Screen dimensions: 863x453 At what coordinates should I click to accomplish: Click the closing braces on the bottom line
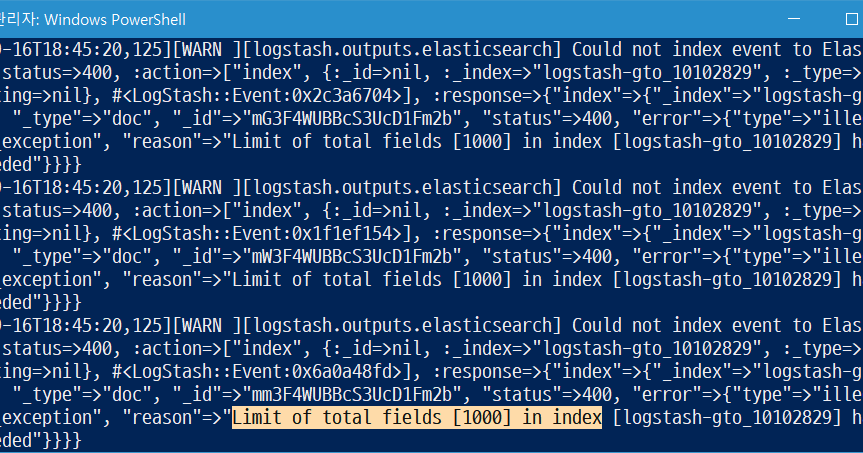(61, 440)
